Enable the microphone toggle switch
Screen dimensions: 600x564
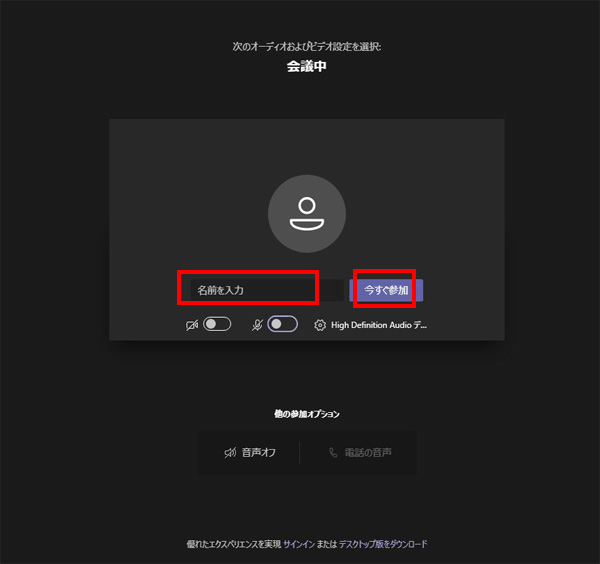tap(282, 325)
